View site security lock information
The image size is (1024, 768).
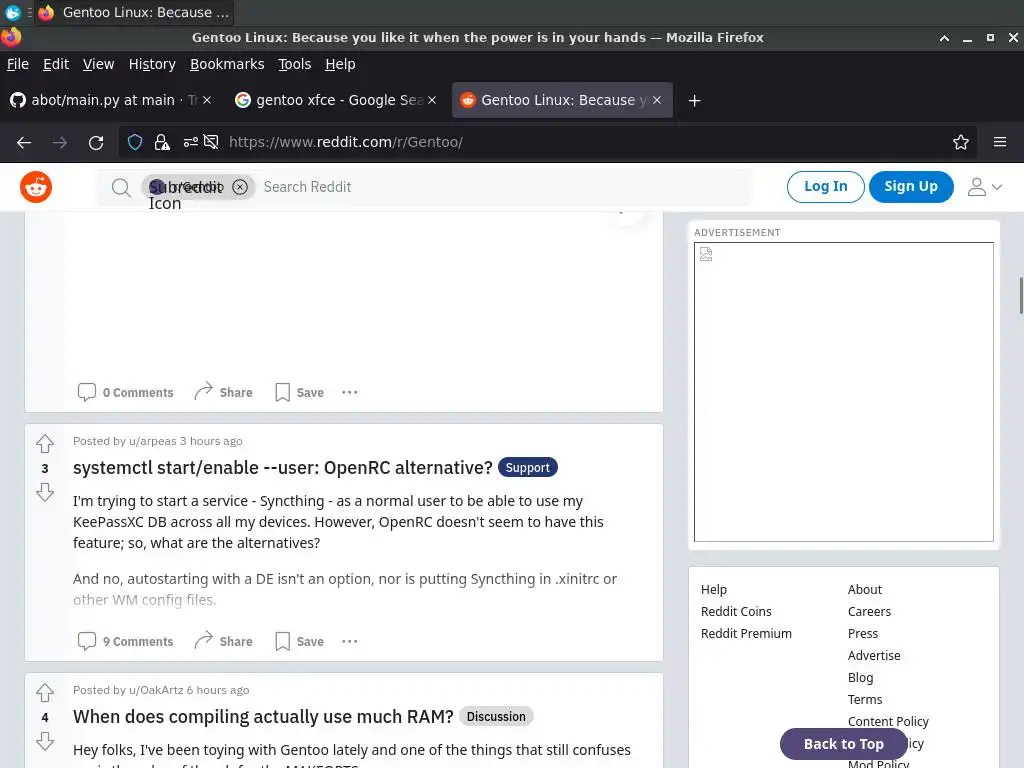tap(162, 142)
